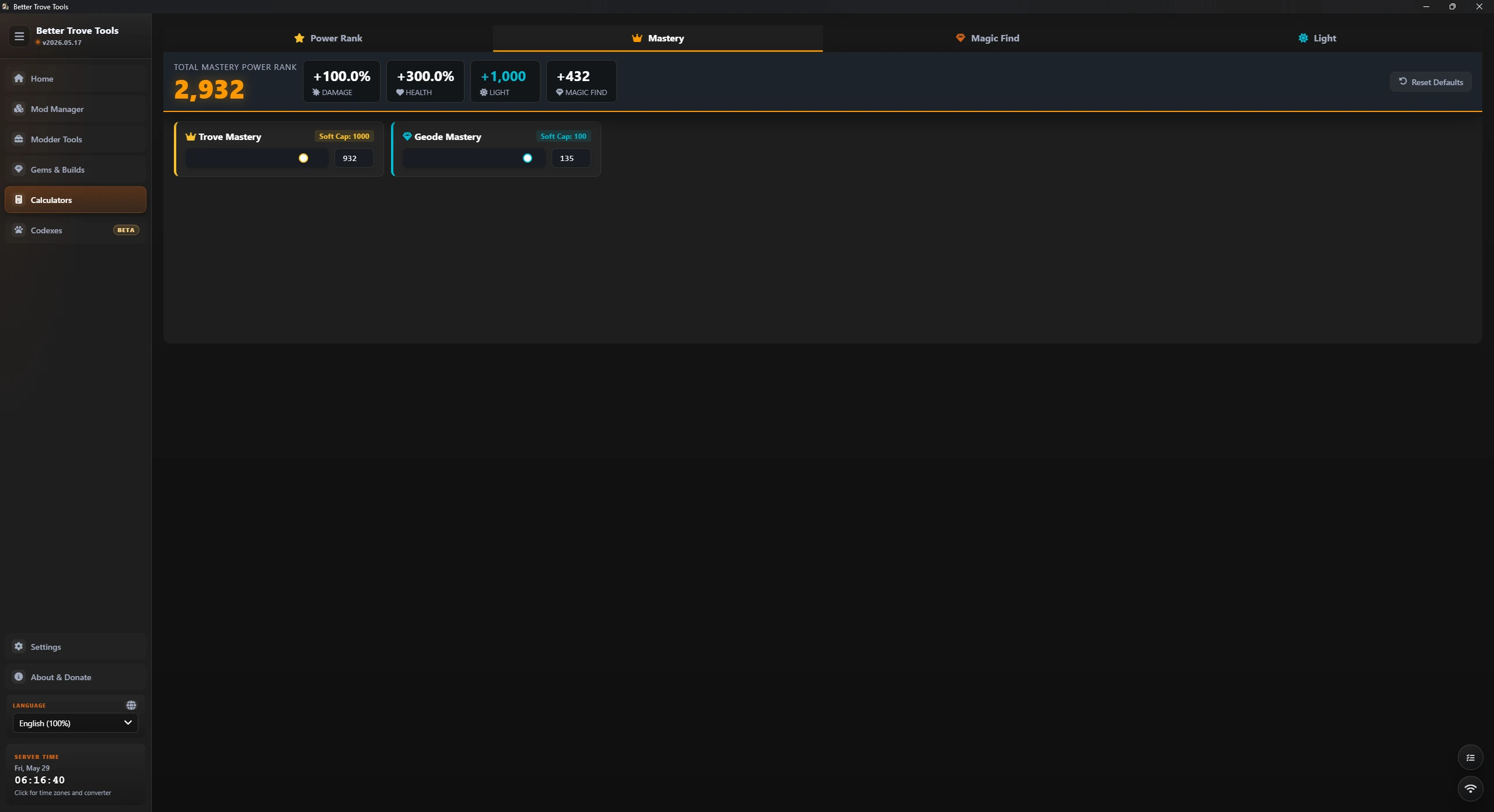
Task: Click the Magic Find stat gem icon
Action: coord(559,92)
